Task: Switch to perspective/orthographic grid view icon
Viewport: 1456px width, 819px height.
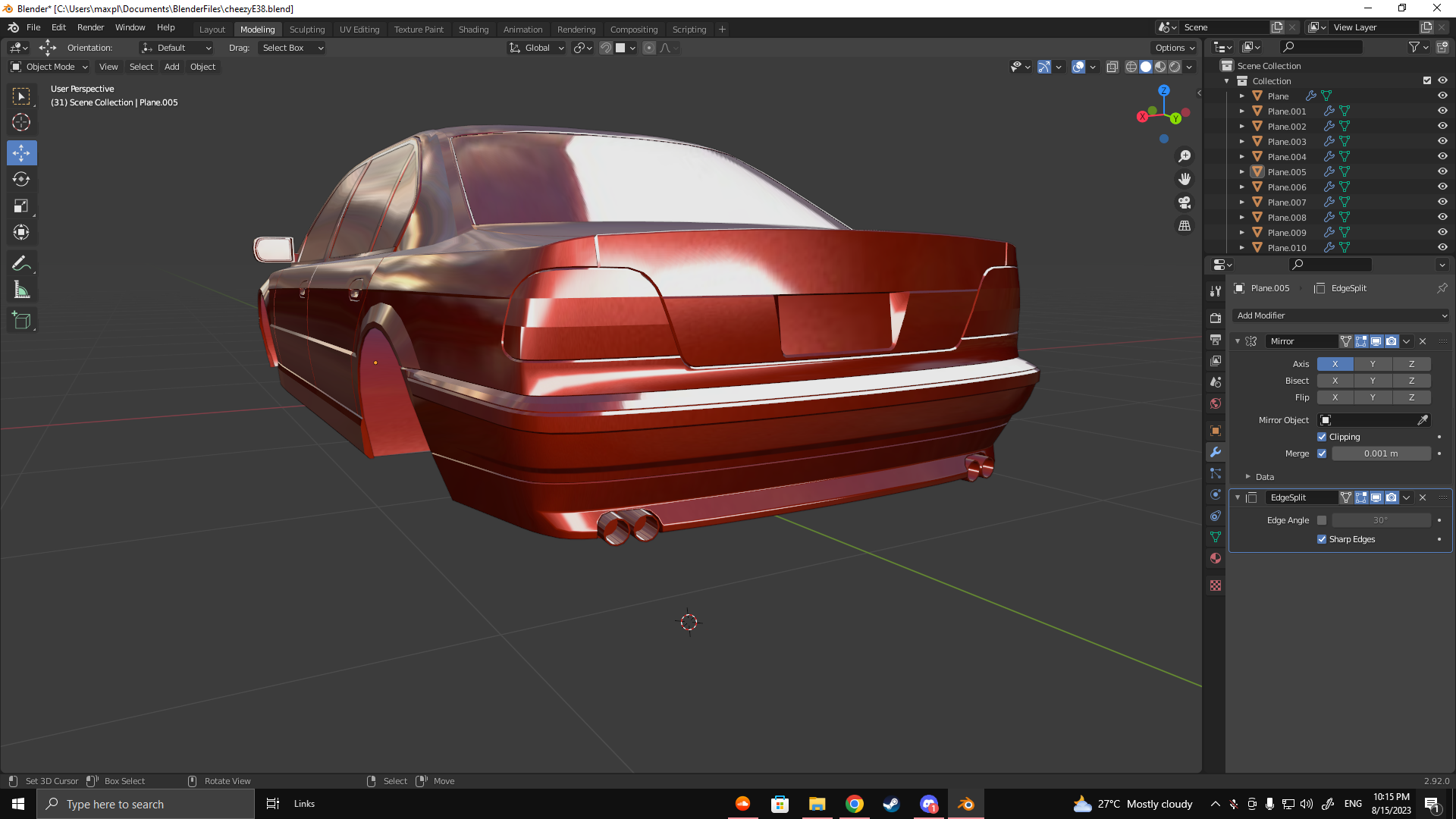Action: click(x=1184, y=226)
